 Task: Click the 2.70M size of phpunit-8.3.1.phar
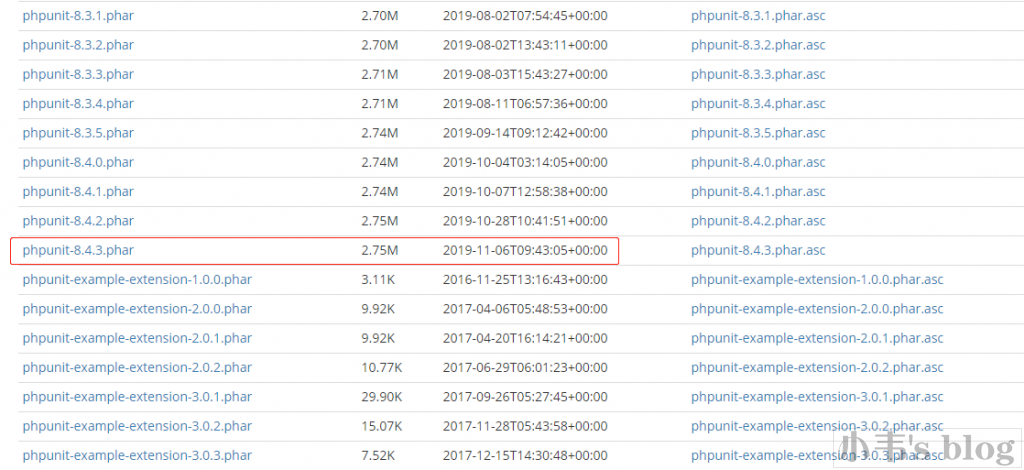pos(379,16)
